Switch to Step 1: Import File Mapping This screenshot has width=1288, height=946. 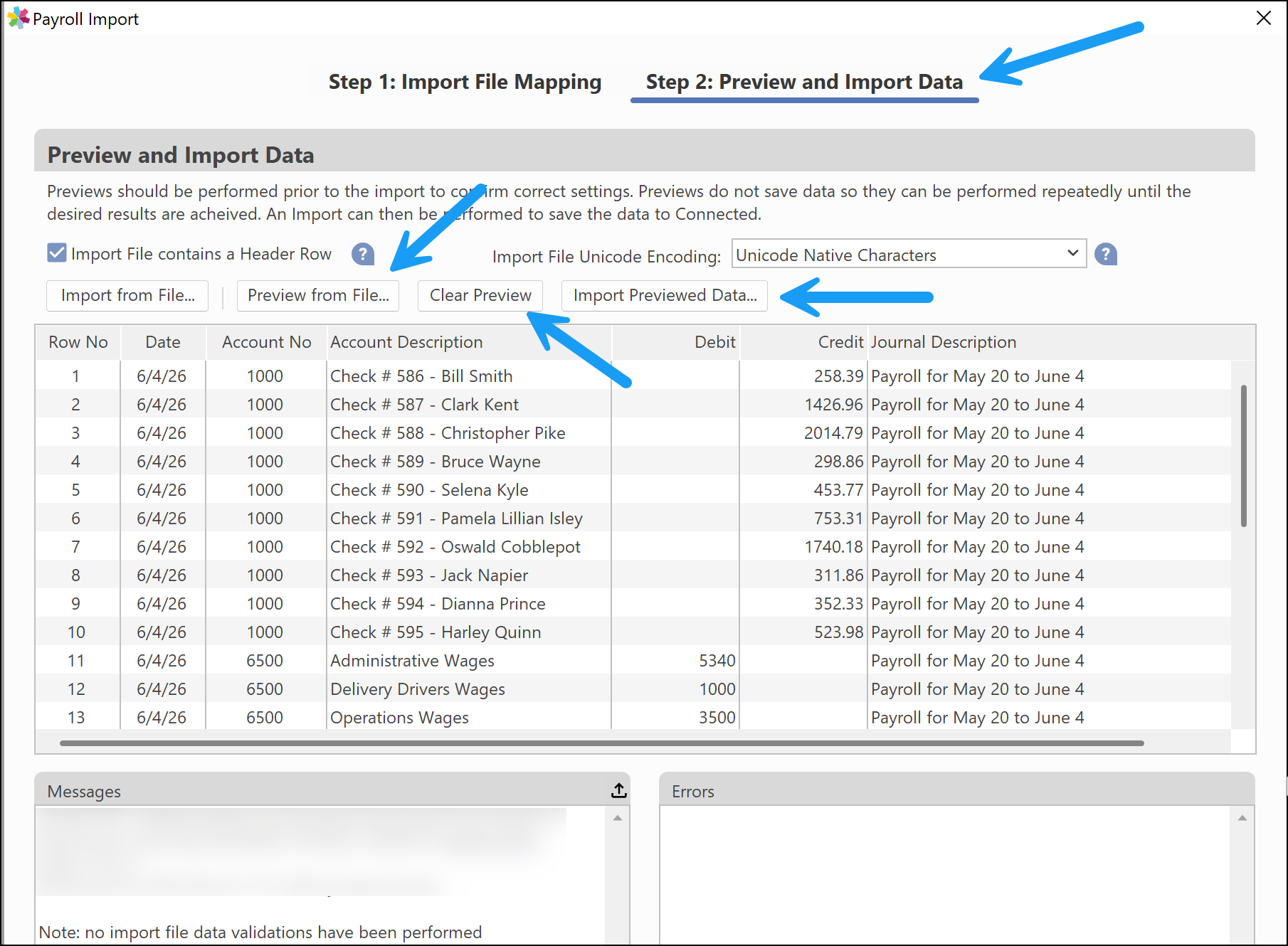(x=465, y=82)
